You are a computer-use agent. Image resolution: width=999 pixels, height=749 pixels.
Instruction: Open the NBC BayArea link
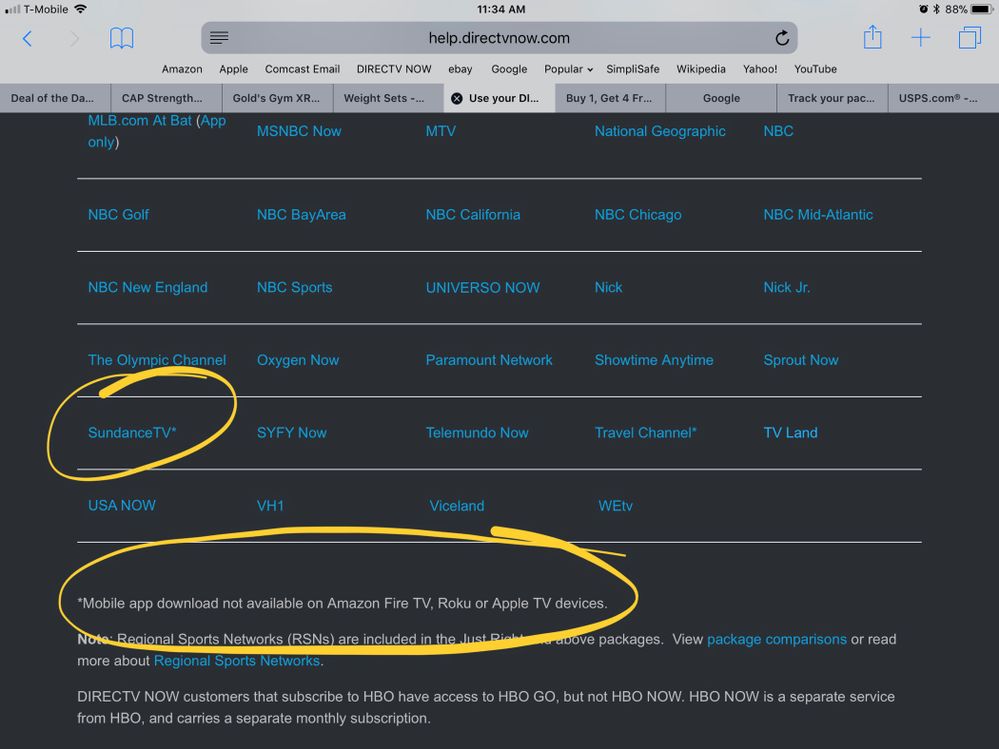pyautogui.click(x=301, y=215)
